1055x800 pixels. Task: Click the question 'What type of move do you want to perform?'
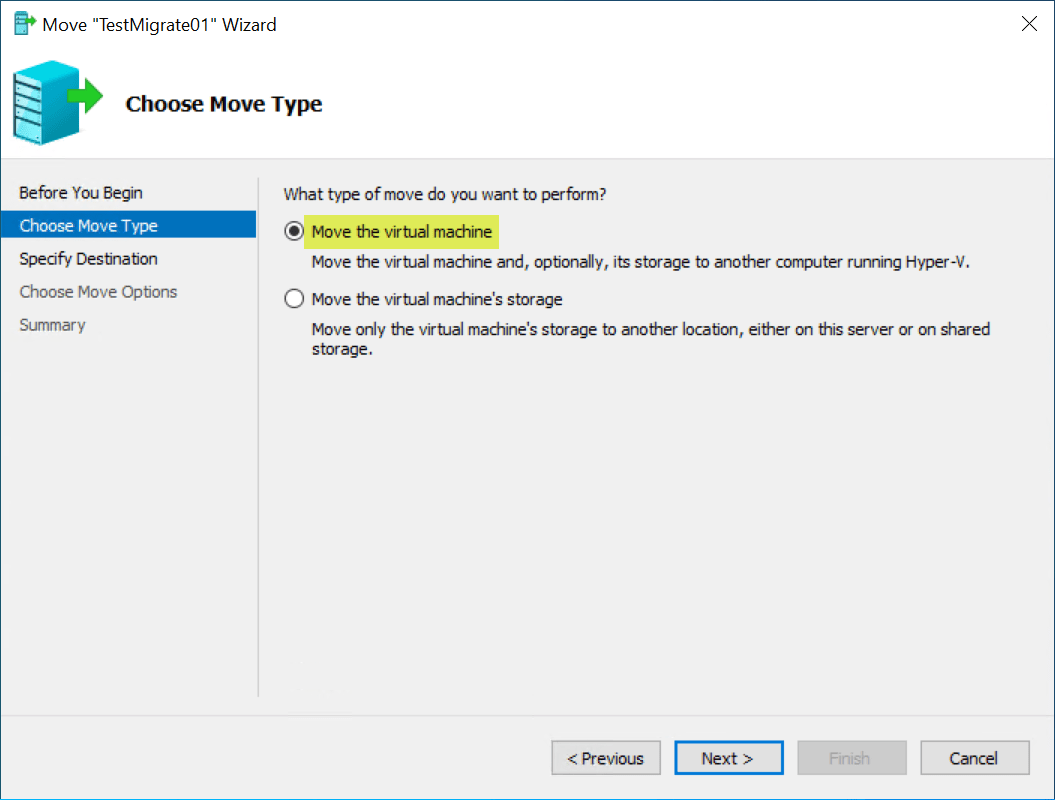pos(445,194)
